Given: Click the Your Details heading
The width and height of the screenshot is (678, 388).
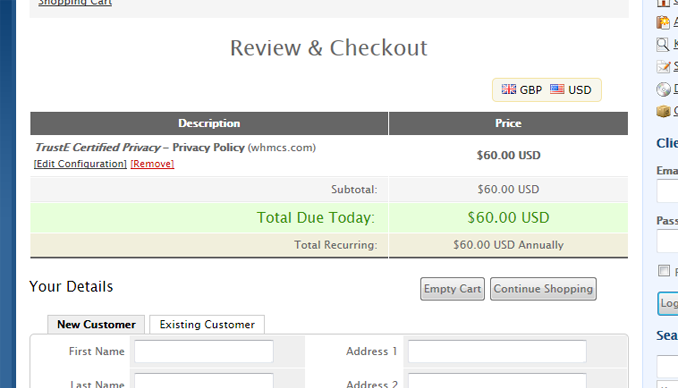Looking at the screenshot, I should pos(71,286).
